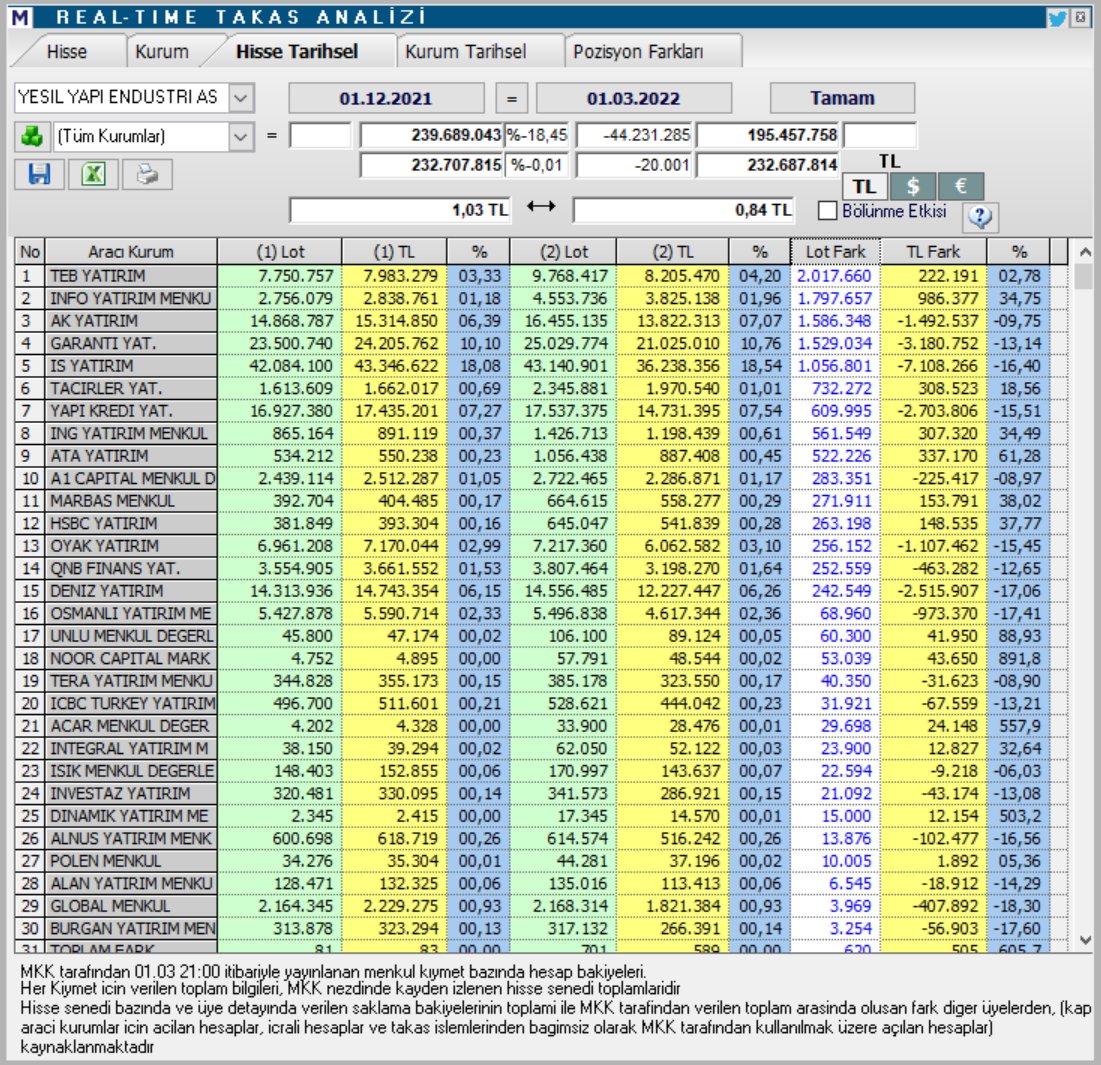Viewport: 1101px width, 1065px height.
Task: Open the Pozisyon Farkları tab
Action: click(638, 52)
